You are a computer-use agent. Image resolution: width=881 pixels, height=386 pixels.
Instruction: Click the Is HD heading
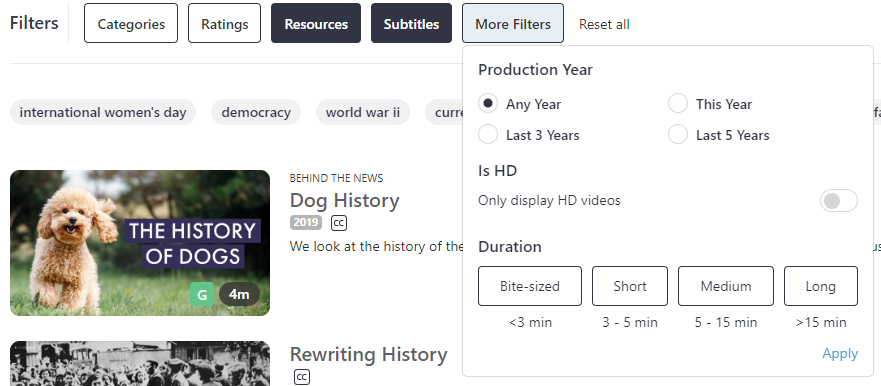point(497,170)
